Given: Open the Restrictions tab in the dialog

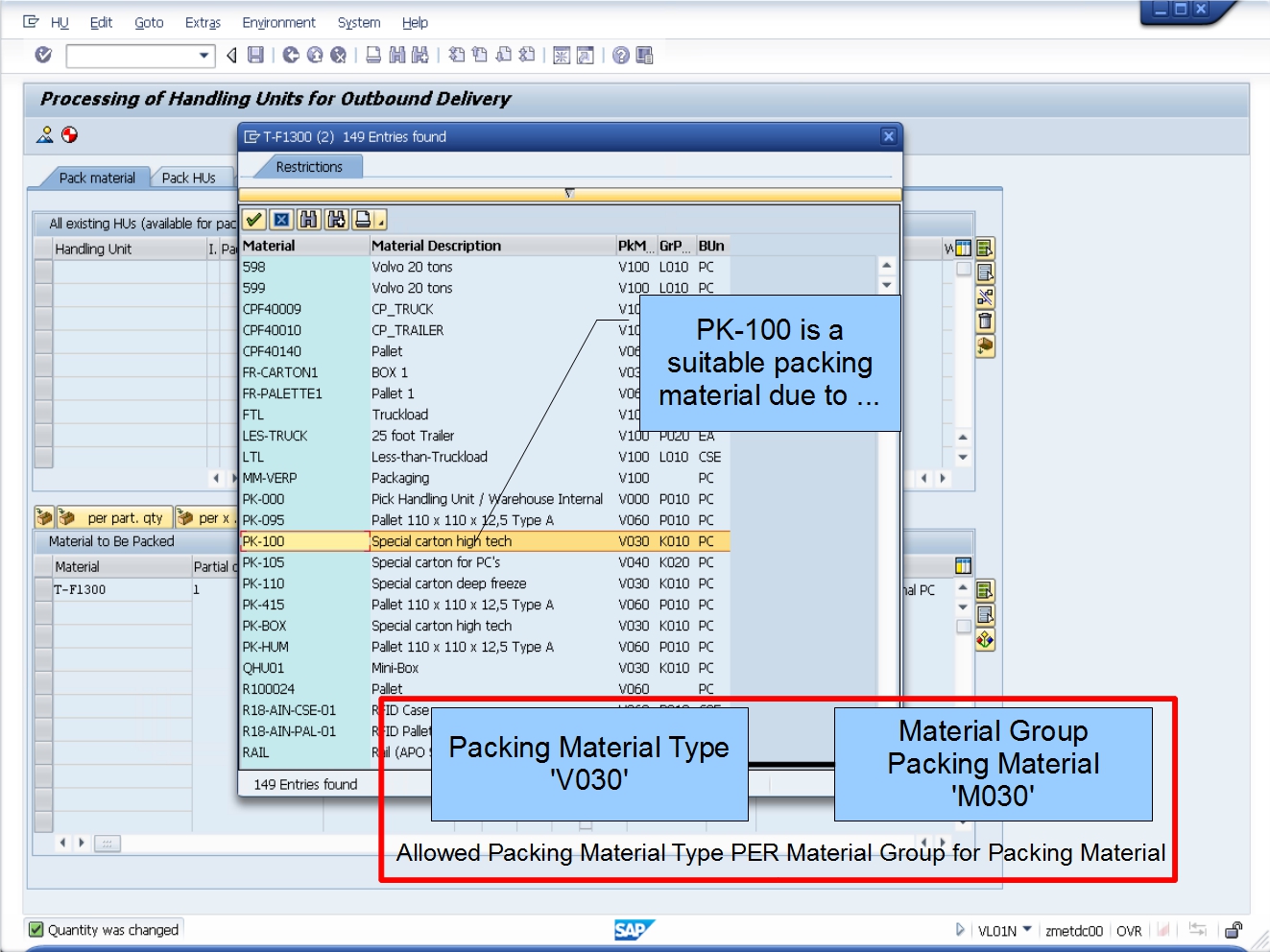Looking at the screenshot, I should point(309,167).
